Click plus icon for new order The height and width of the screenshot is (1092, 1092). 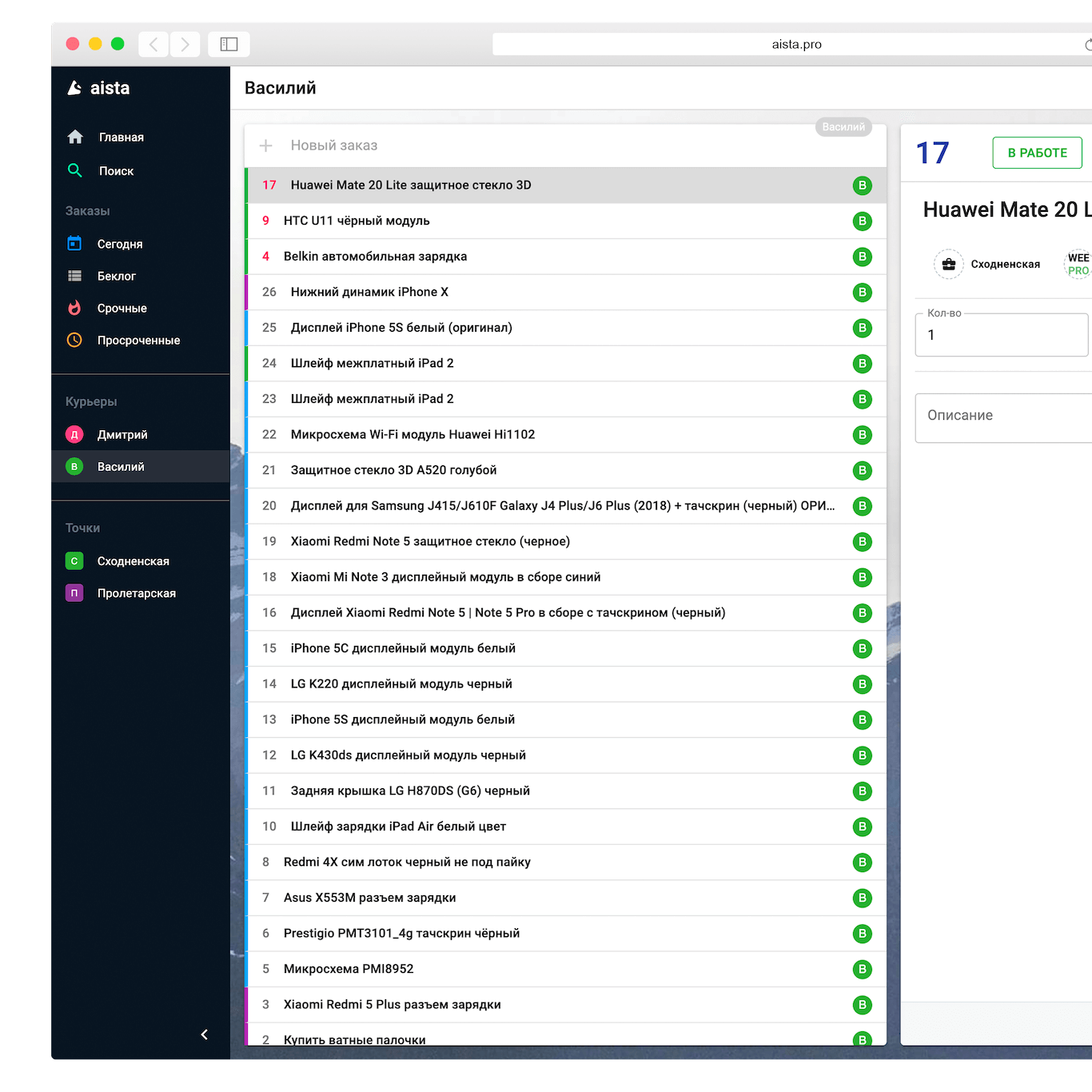tap(266, 145)
